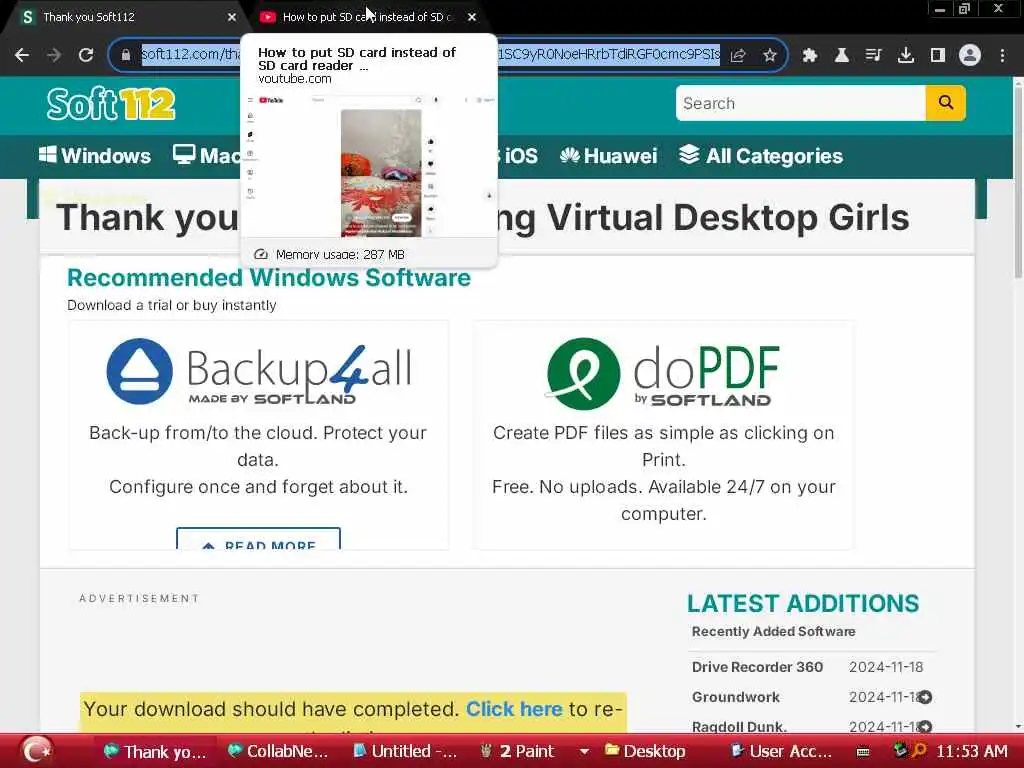Open the Huawei category menu

pyautogui.click(x=608, y=155)
